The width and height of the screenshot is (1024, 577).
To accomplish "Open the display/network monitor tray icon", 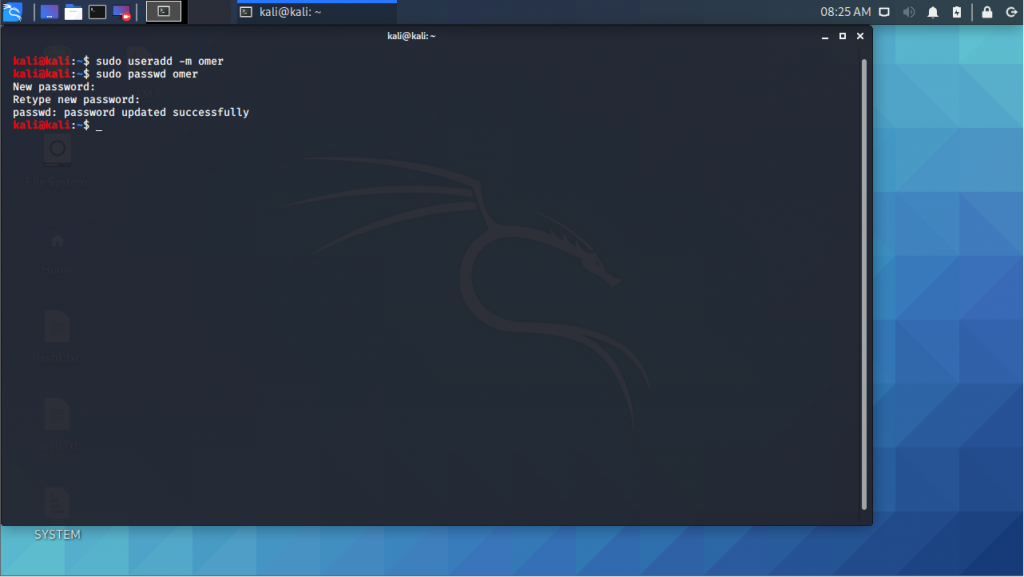I will tap(884, 12).
